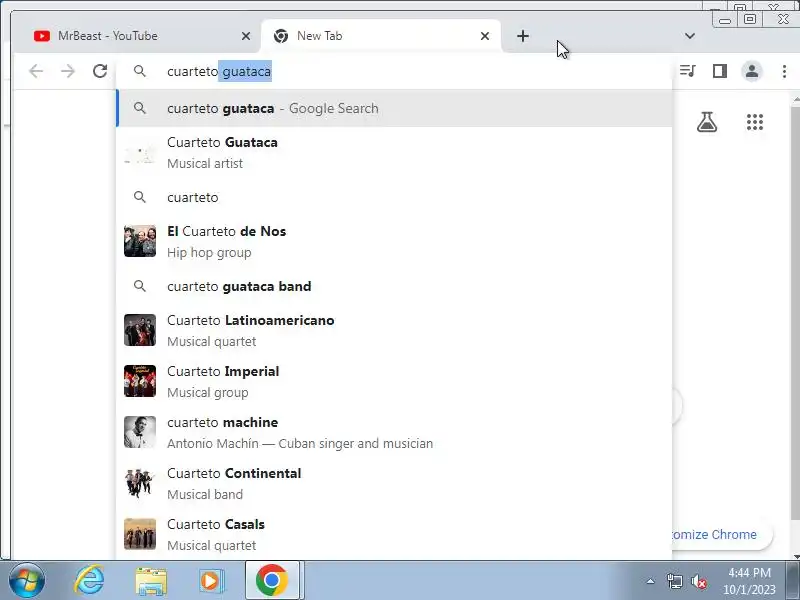
Task: Open the Search Labs flask icon
Action: click(707, 122)
